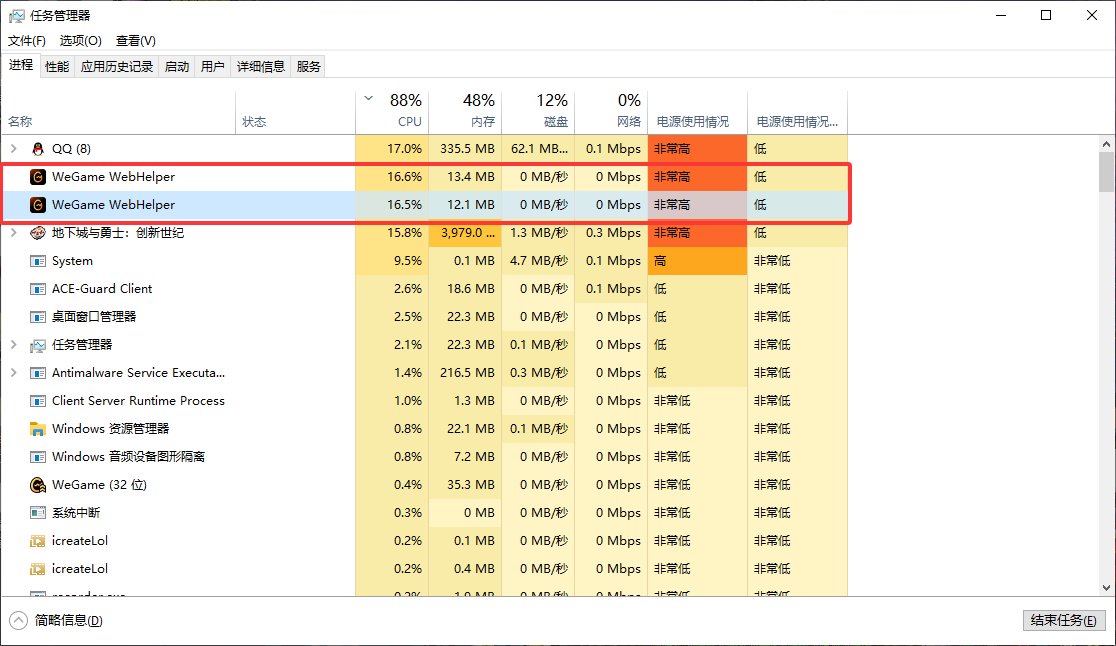Viewport: 1116px width, 646px height.
Task: Click the vertical scrollbar thumb
Action: (x=1106, y=172)
